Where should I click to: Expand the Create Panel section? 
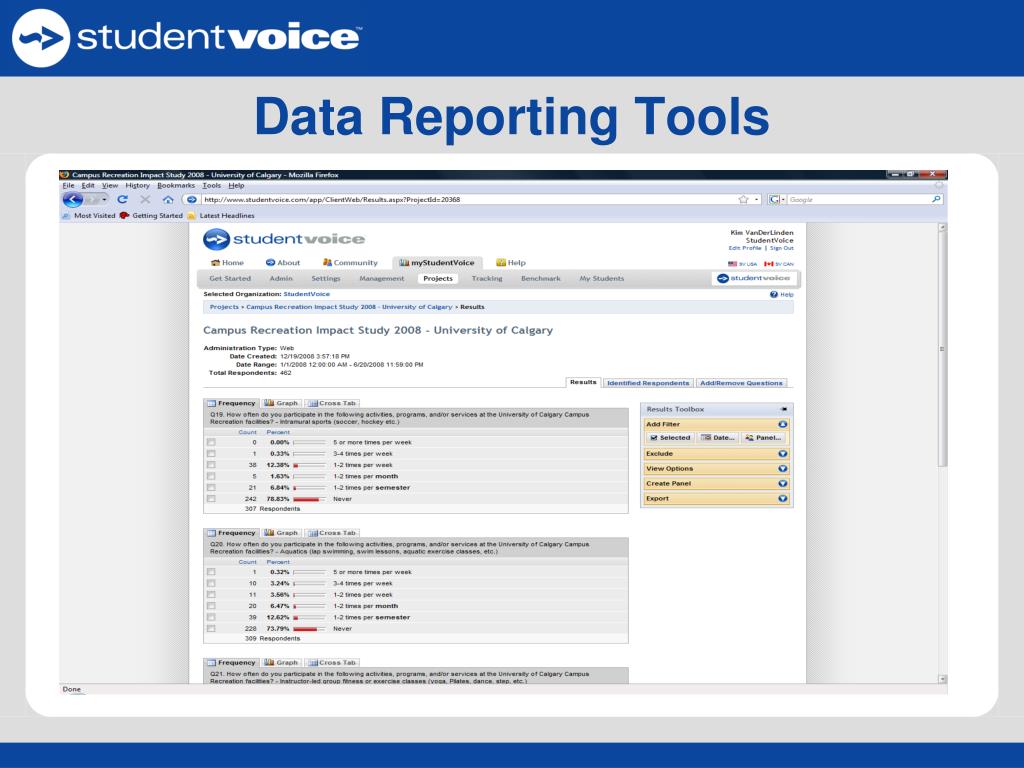click(x=783, y=484)
